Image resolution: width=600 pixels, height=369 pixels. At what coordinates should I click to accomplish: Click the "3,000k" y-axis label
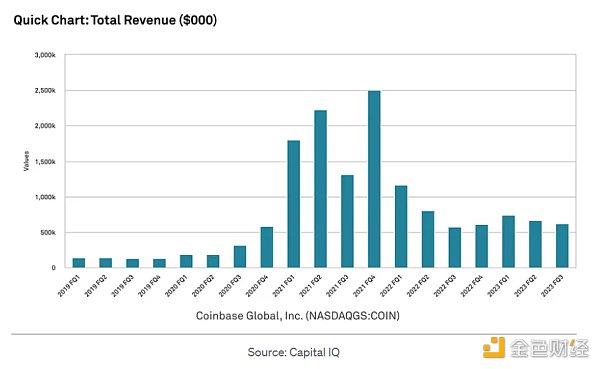tap(45, 55)
